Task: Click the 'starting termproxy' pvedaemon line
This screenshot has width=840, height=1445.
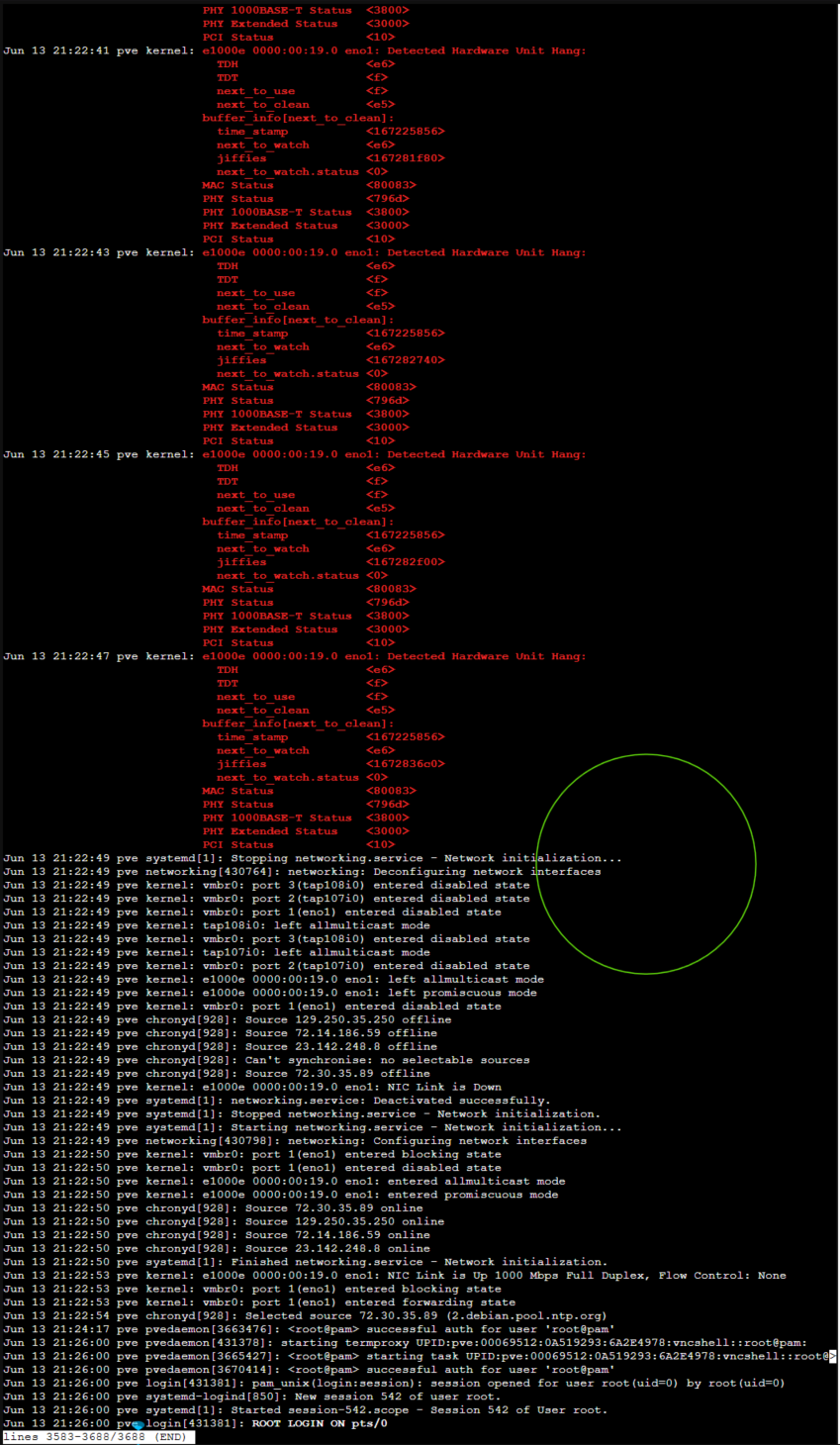Action: pyautogui.click(x=406, y=1343)
